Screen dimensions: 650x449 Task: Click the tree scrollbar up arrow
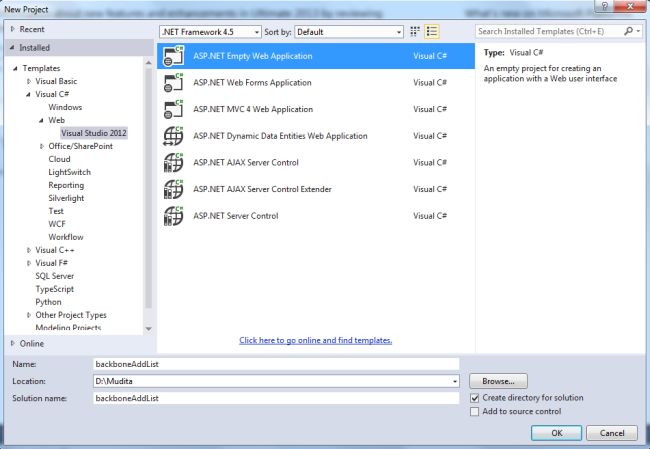(x=148, y=63)
